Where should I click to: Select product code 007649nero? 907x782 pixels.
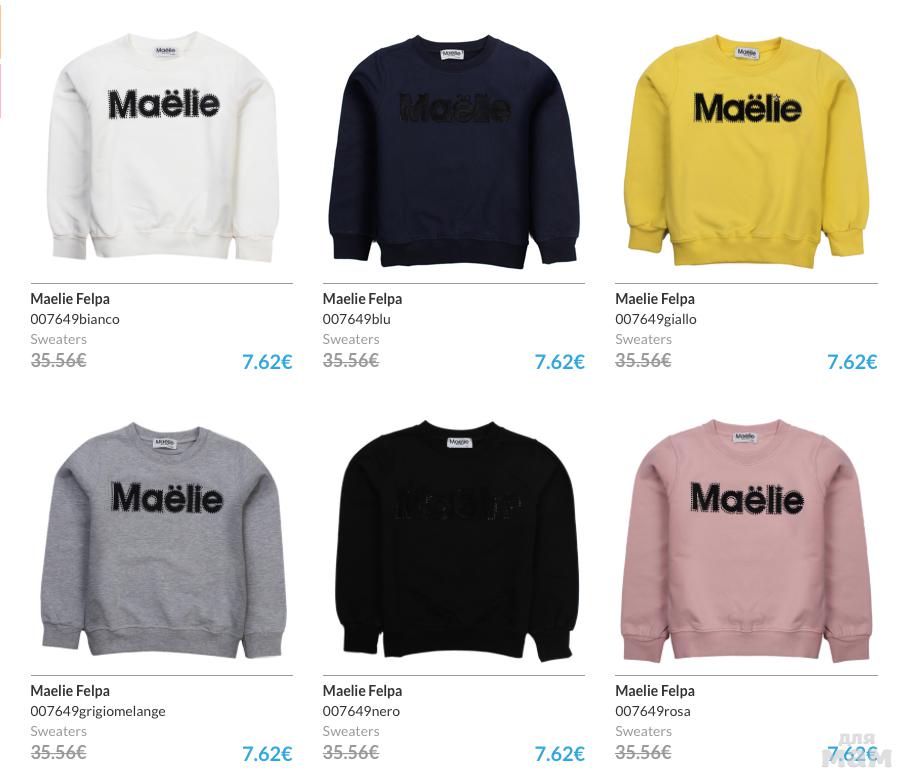pyautogui.click(x=361, y=711)
